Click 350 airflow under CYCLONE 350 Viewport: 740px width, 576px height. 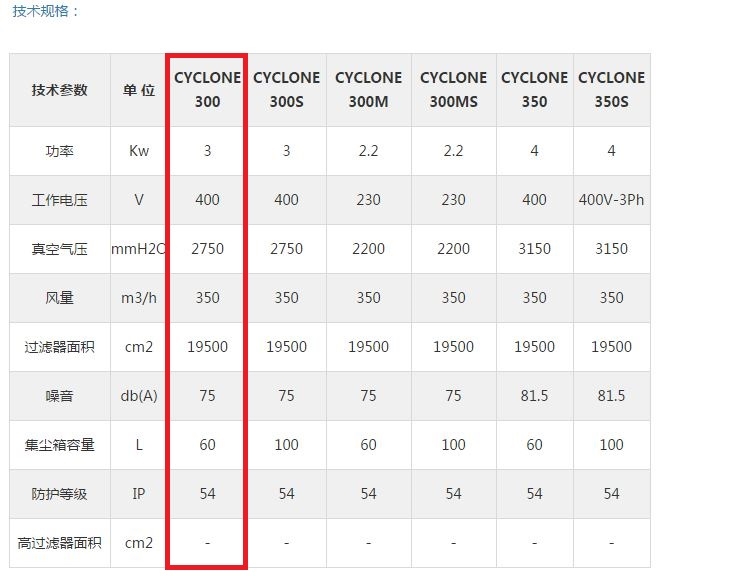pyautogui.click(x=534, y=298)
